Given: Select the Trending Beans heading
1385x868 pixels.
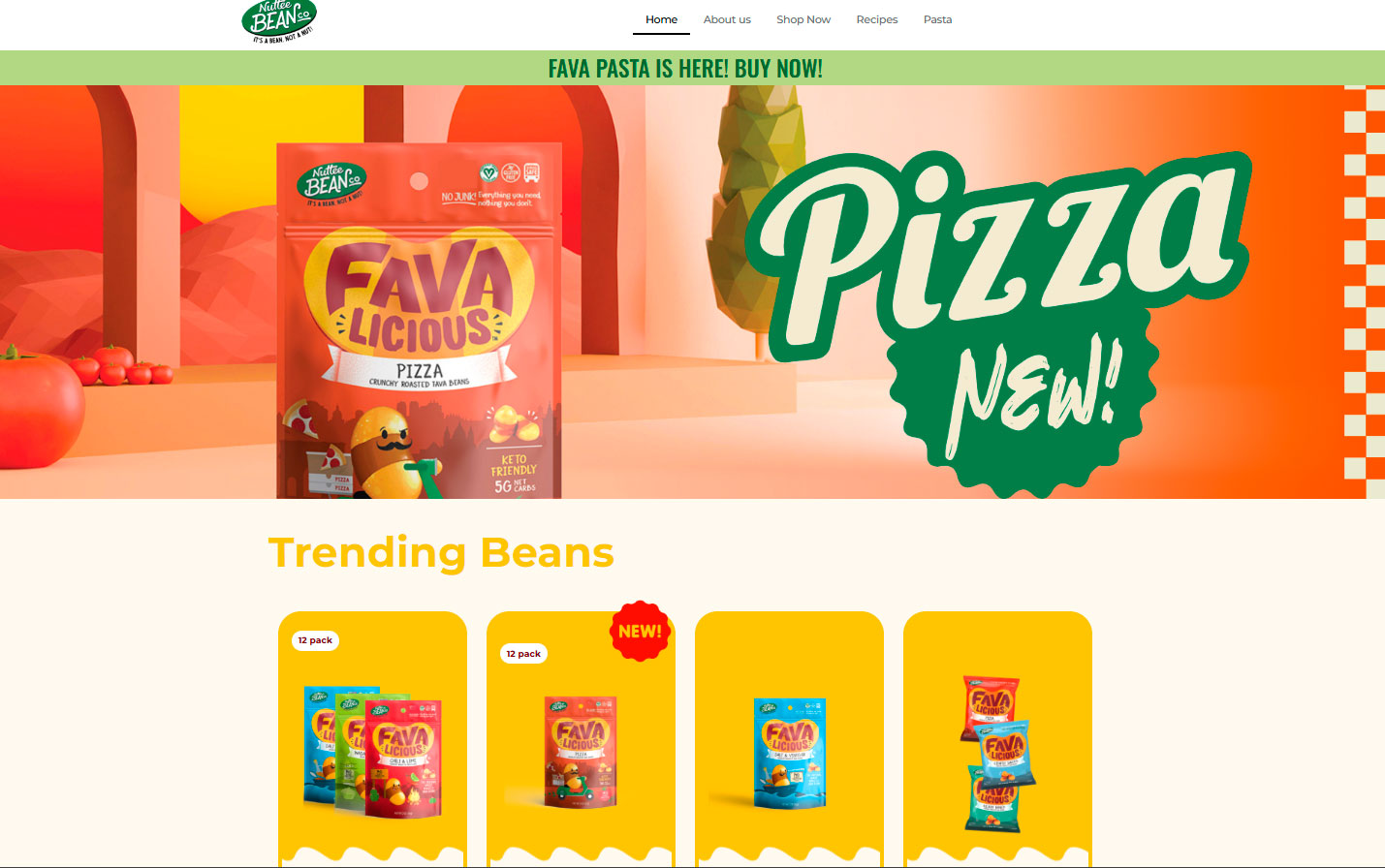Looking at the screenshot, I should click(x=441, y=552).
